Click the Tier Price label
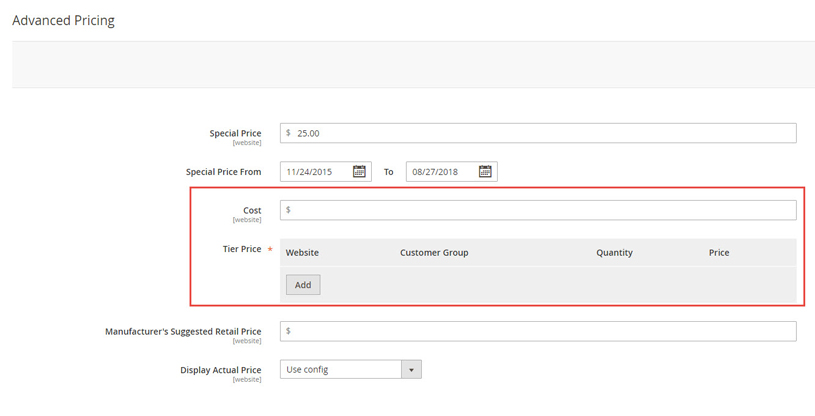Viewport: 815px width, 416px height. 242,249
